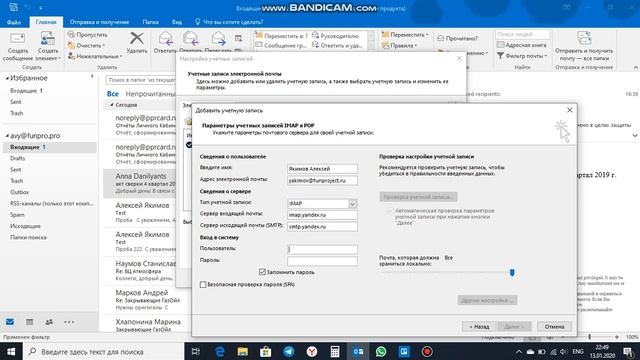Open more navigation options (three dots)

tap(69, 322)
